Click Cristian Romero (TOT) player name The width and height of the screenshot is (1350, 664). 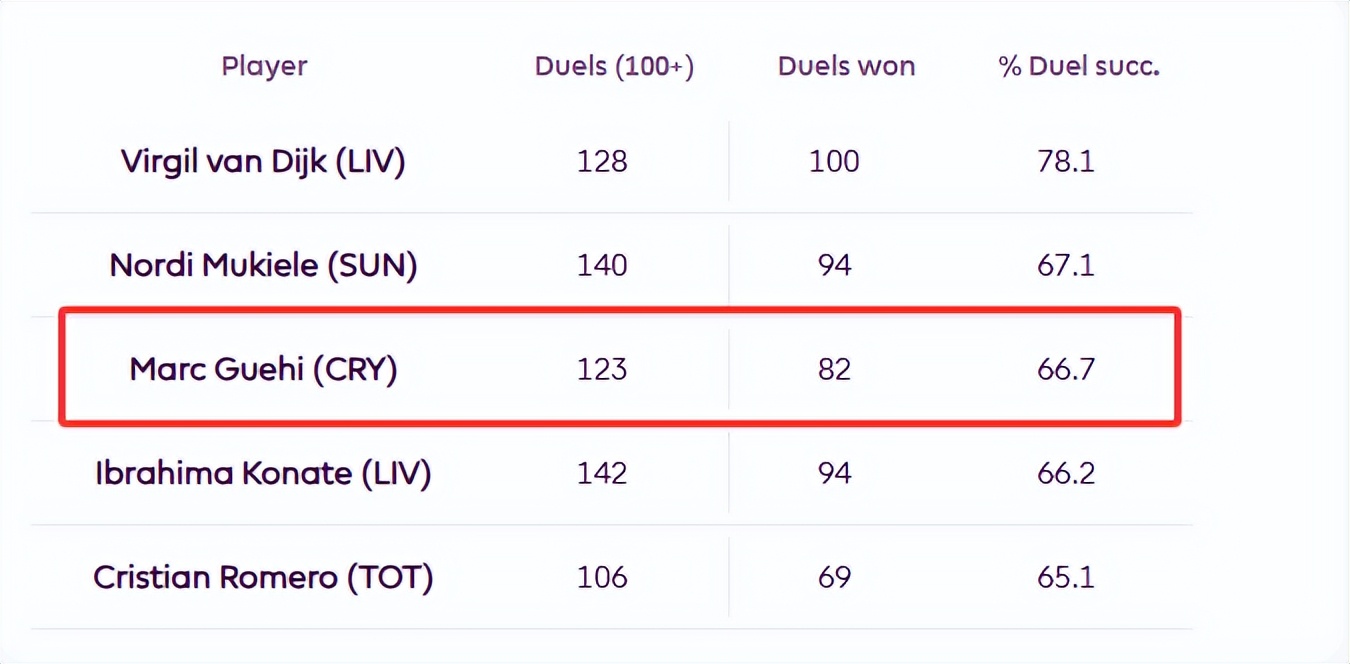[x=263, y=577]
